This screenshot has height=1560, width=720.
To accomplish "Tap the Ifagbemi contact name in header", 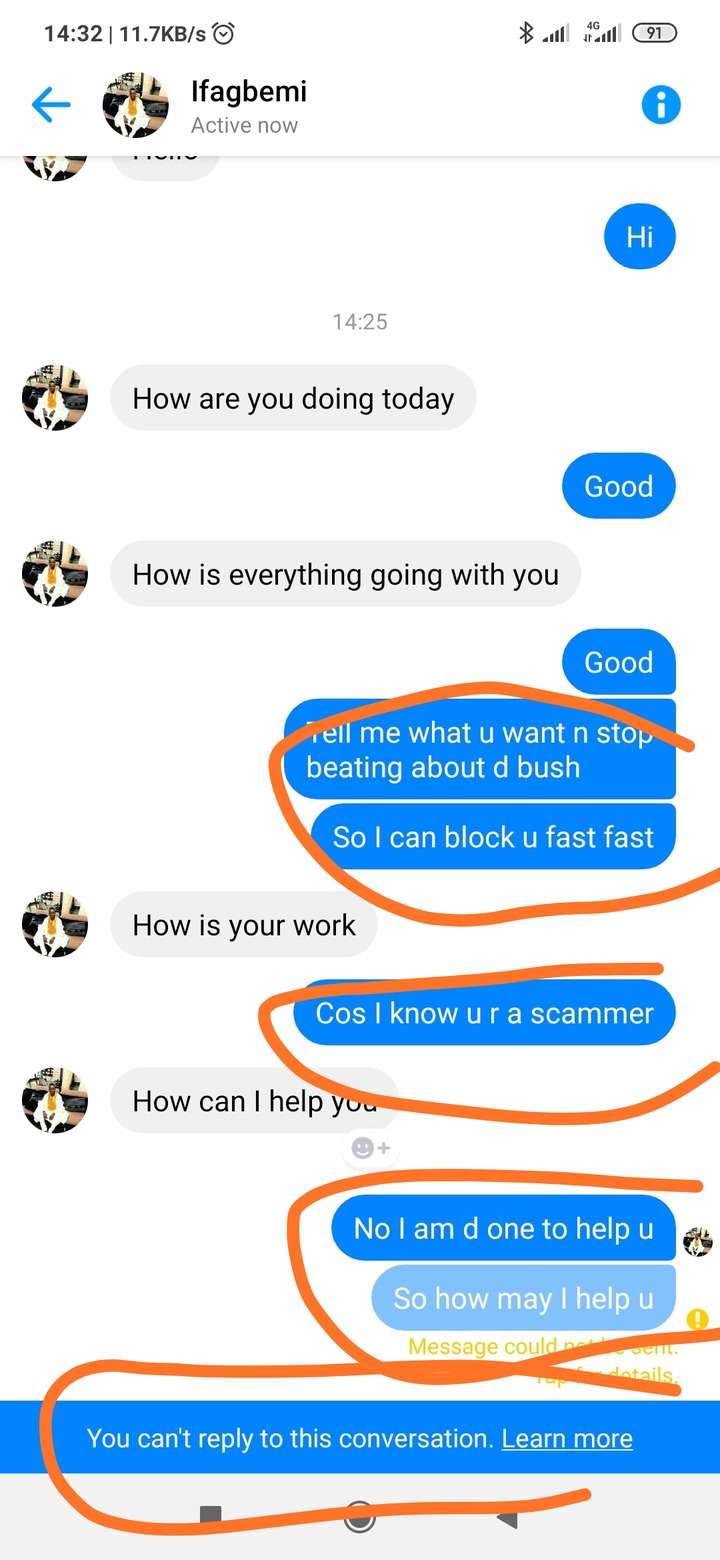I will tap(249, 91).
